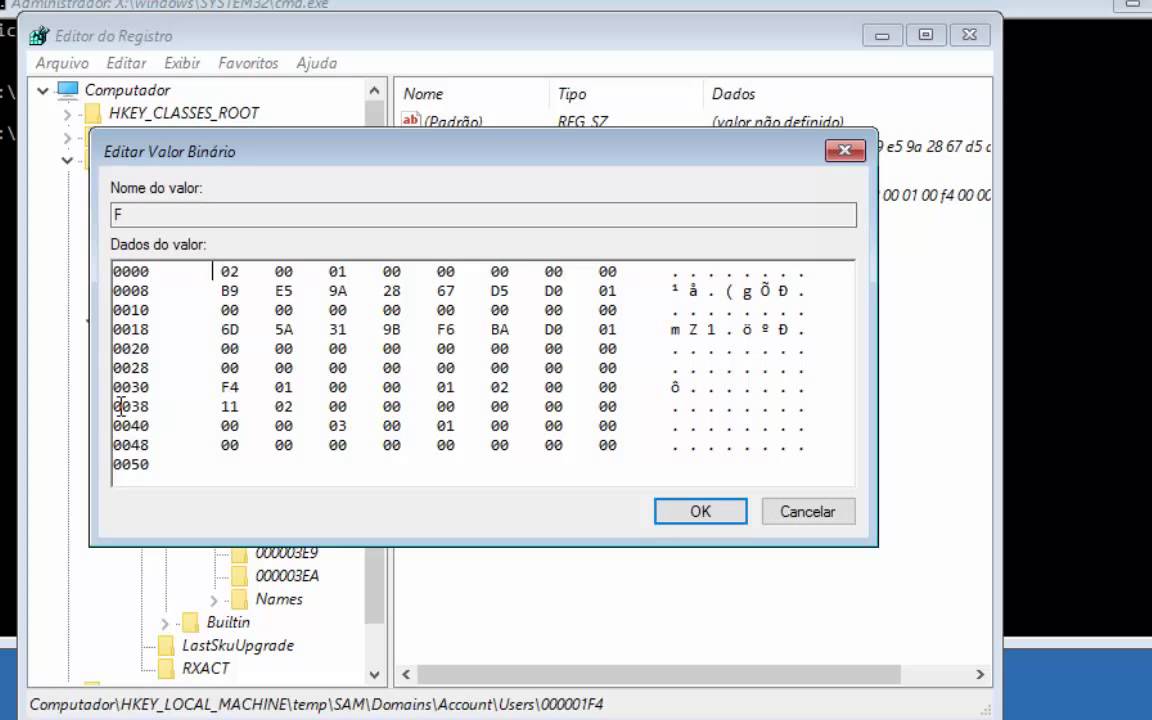Click folder icon of Builtin key
1152x720 pixels.
point(190,622)
